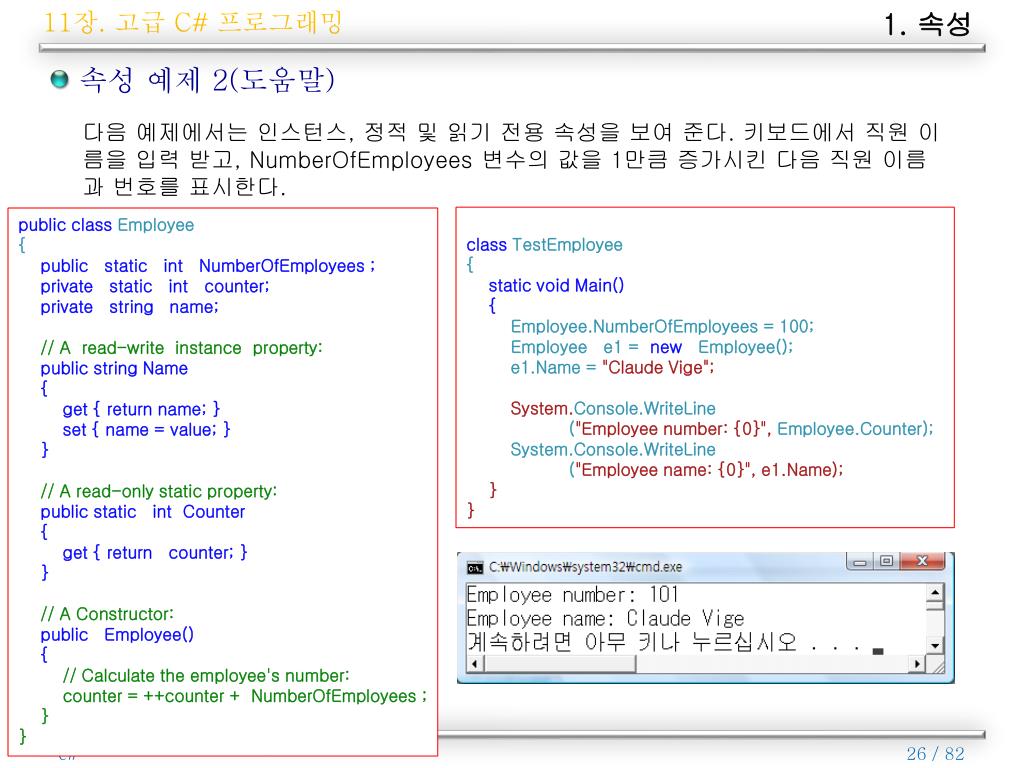The width and height of the screenshot is (1024, 768).
Task: Click the green bullet beside 속성 예제 2
Action: 59,80
